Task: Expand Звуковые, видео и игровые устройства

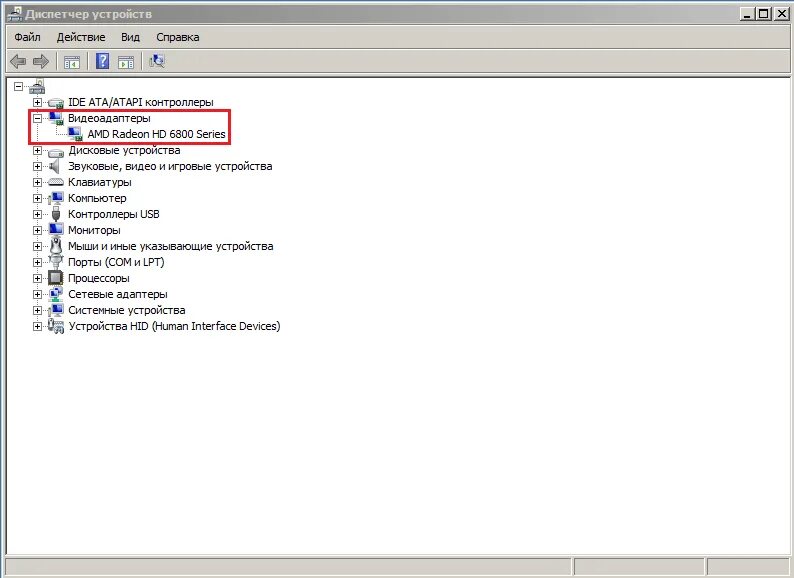Action: pyautogui.click(x=37, y=166)
